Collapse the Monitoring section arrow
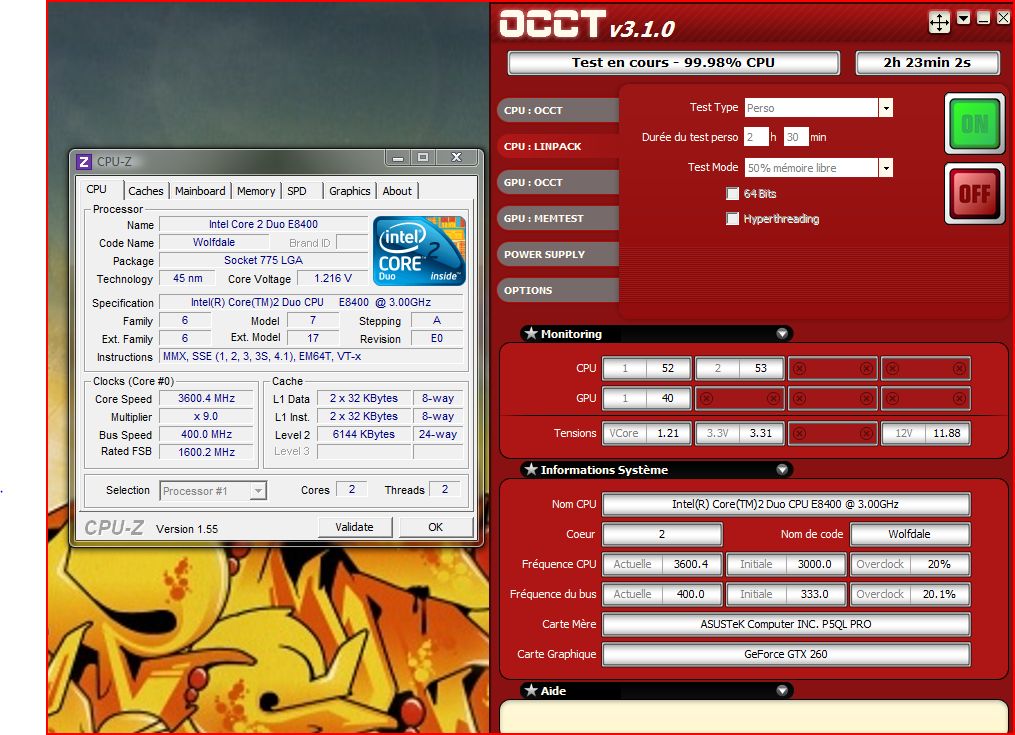The image size is (1015, 735). (782, 334)
